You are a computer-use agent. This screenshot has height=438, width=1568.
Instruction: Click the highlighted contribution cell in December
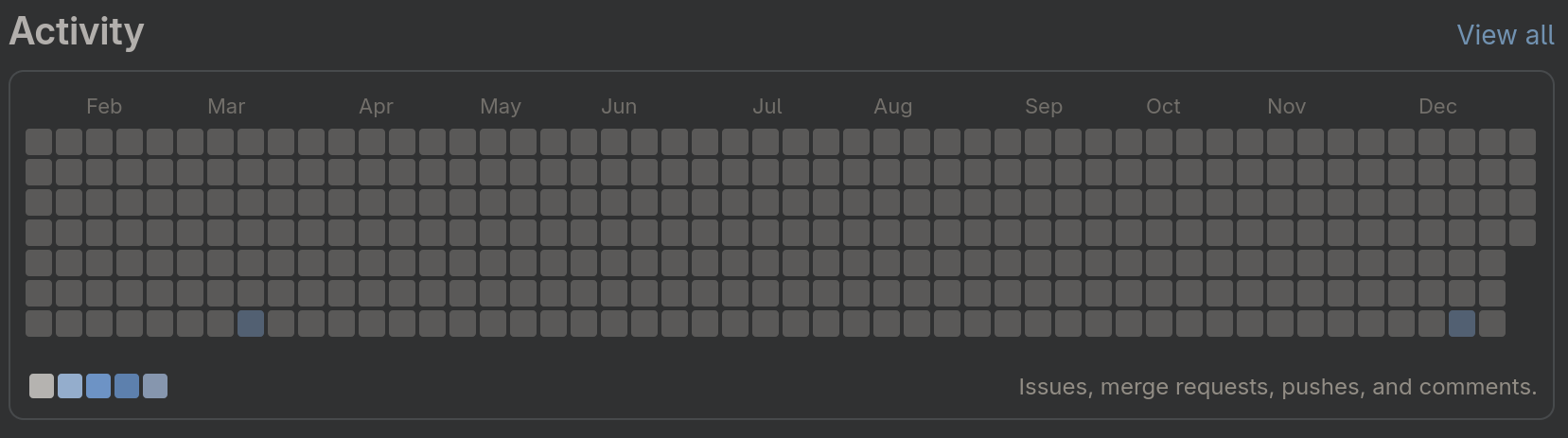coord(1462,324)
